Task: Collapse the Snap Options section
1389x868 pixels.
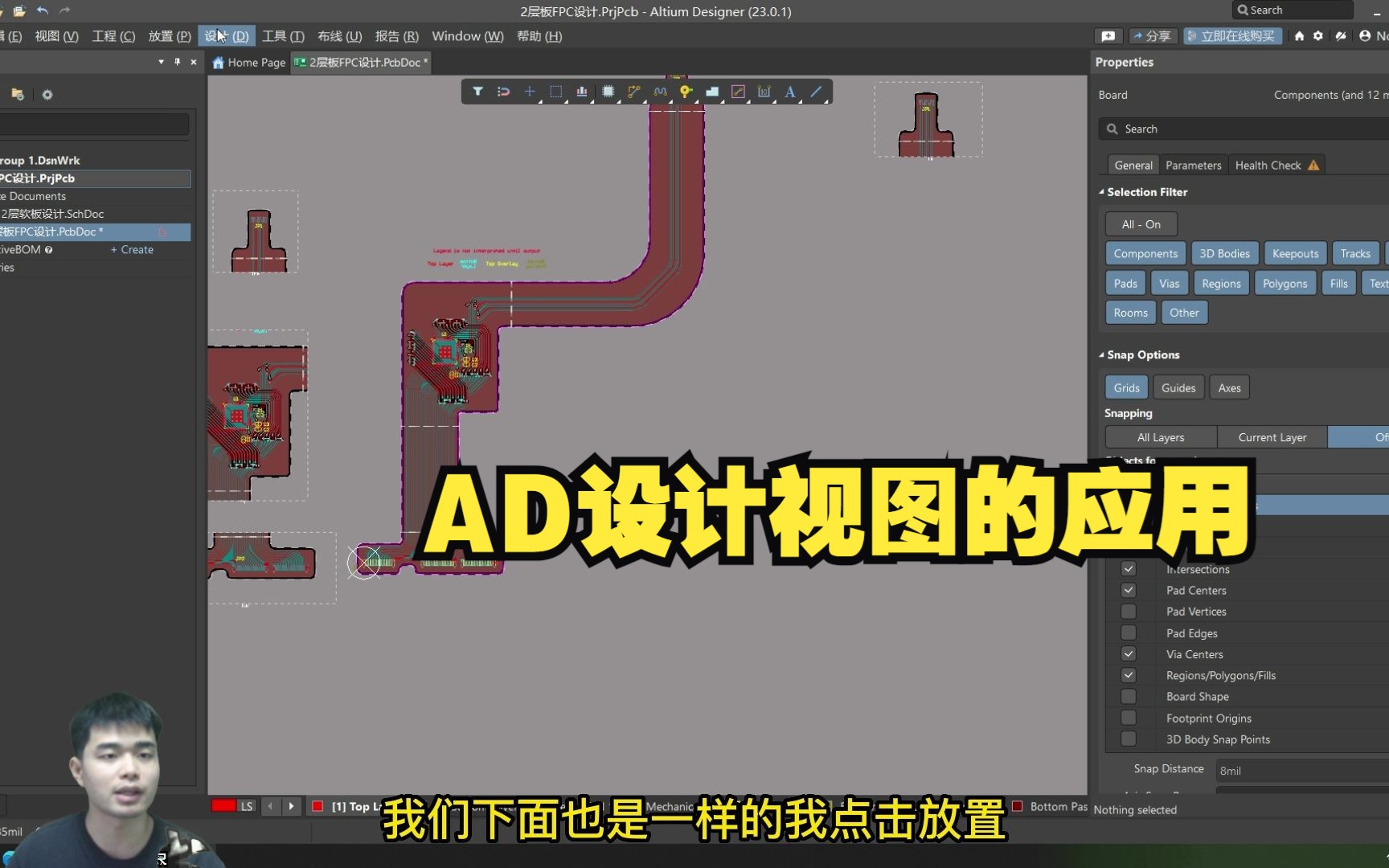Action: point(1101,354)
